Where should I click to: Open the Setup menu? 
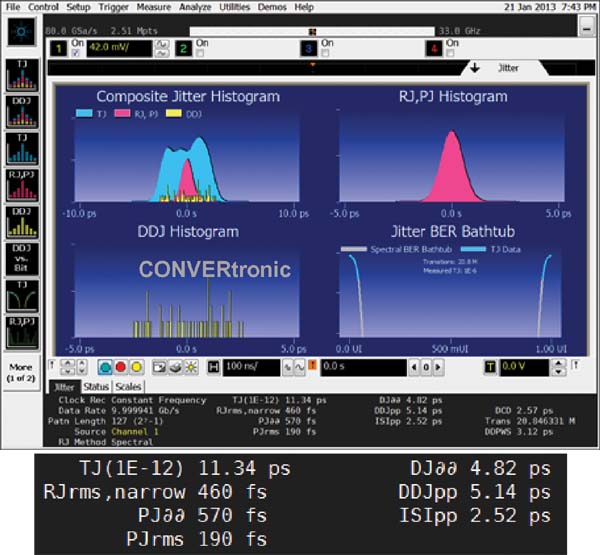tap(78, 7)
